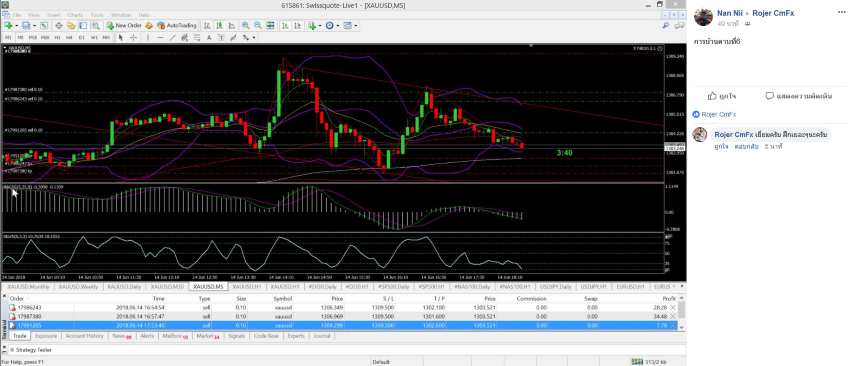This screenshot has width=854, height=366.
Task: Open the Tools menu
Action: pos(97,15)
